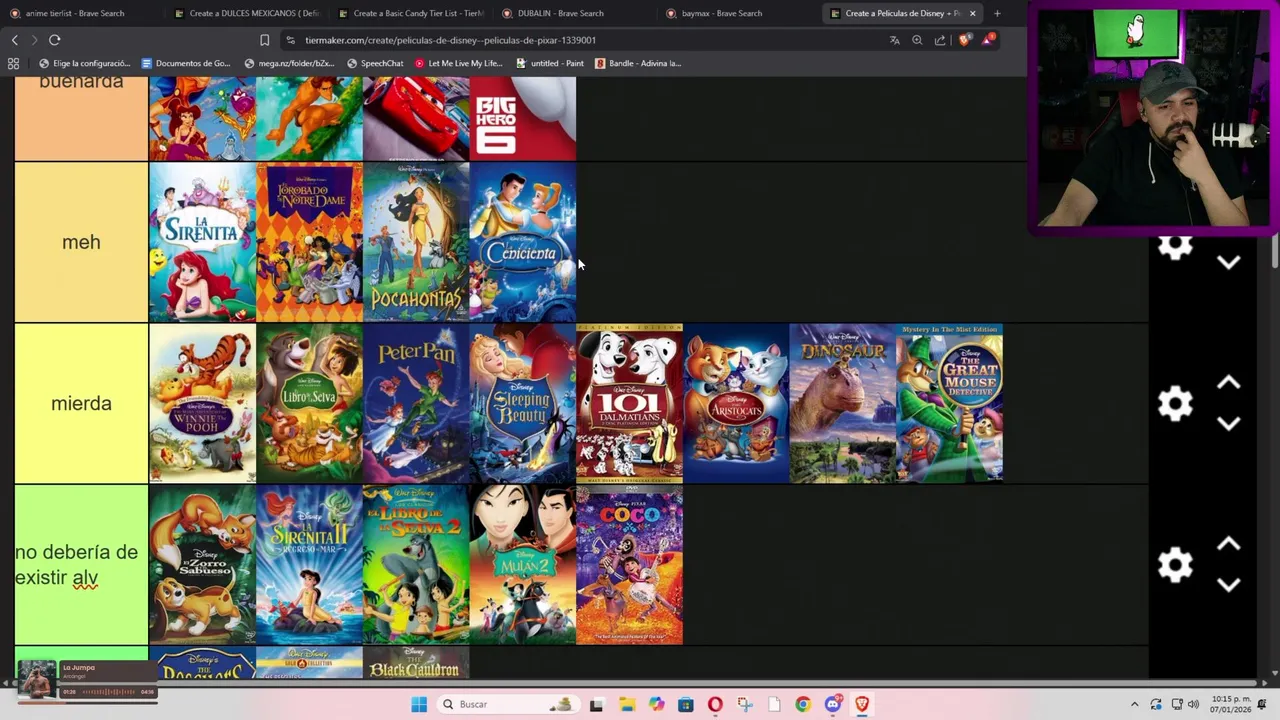This screenshot has height=720, width=1280.
Task: Select the Coco poster
Action: point(629,565)
